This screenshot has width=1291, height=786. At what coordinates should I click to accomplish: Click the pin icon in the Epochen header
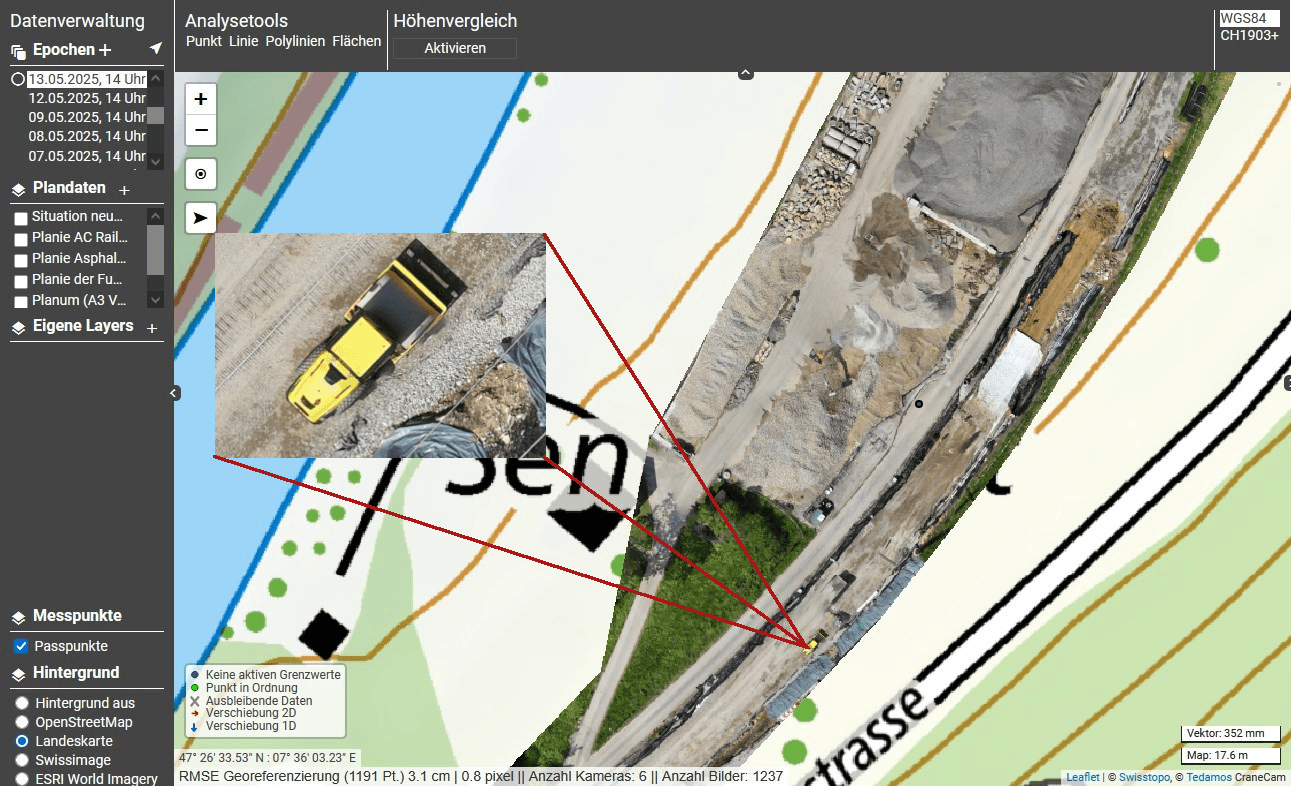pos(155,47)
